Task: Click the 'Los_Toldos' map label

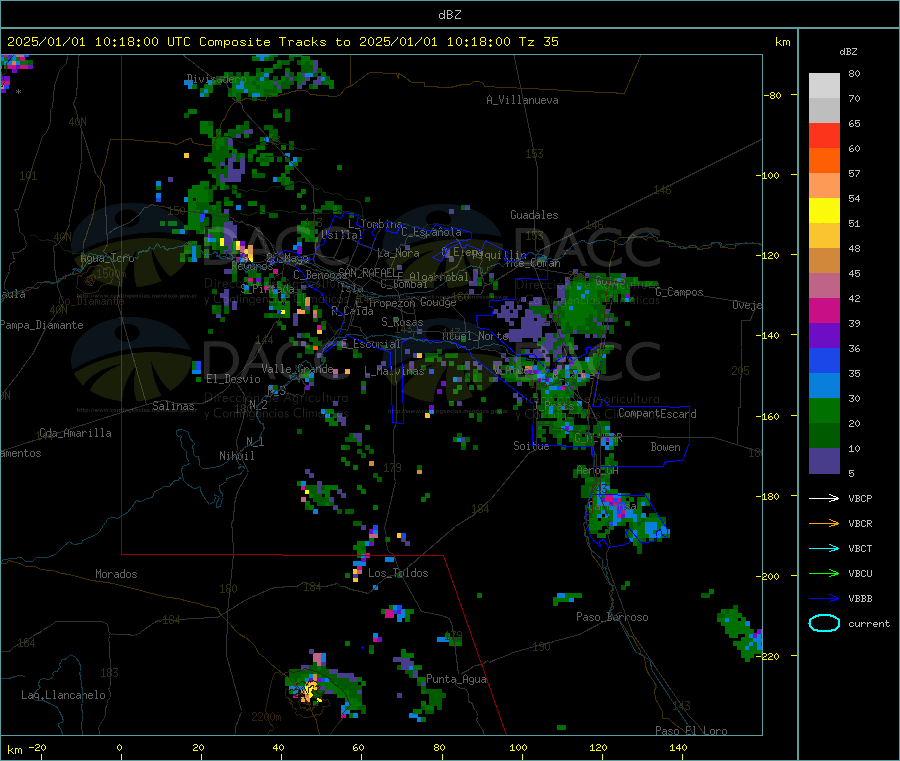Action: [x=398, y=573]
